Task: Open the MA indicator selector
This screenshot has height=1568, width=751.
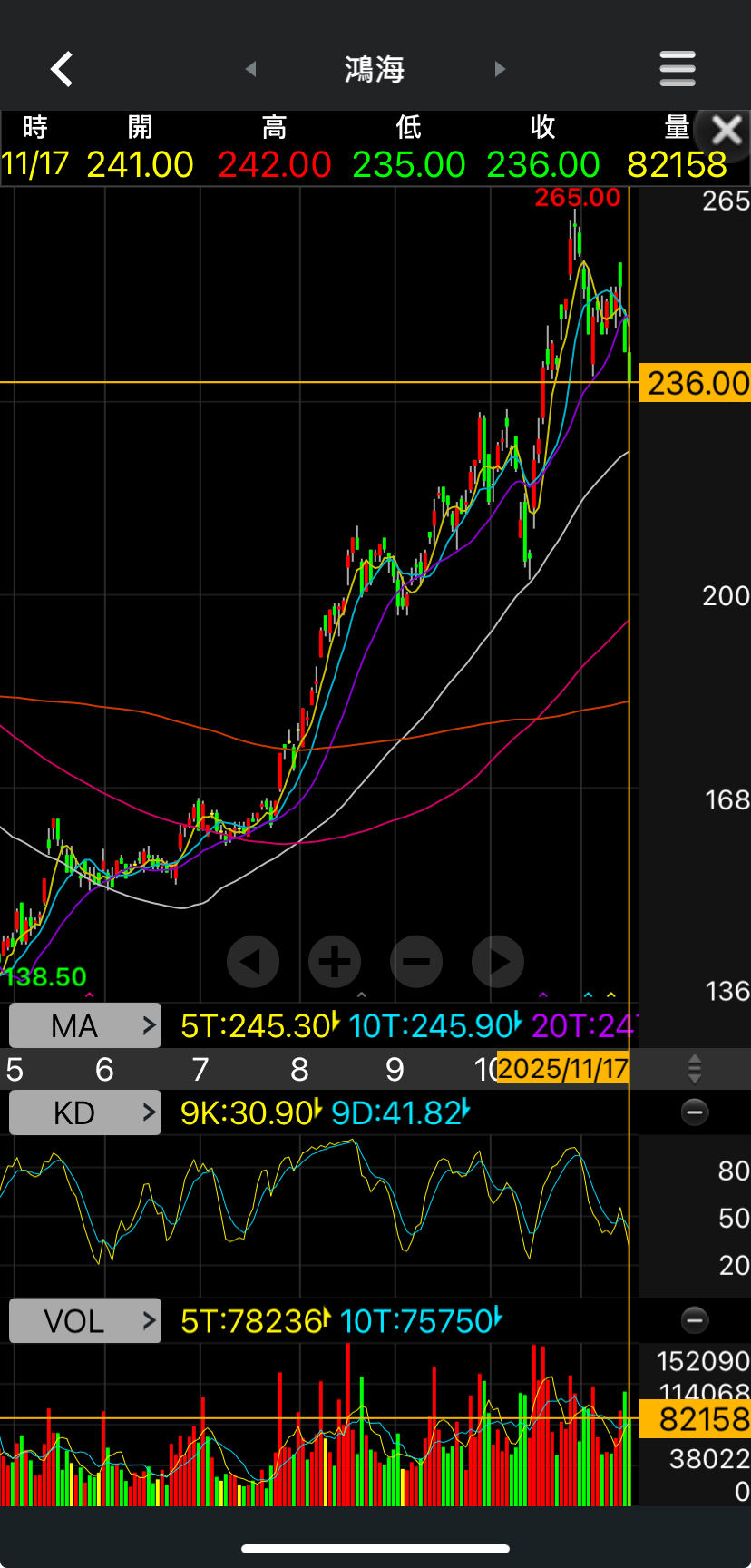Action: pos(85,1025)
